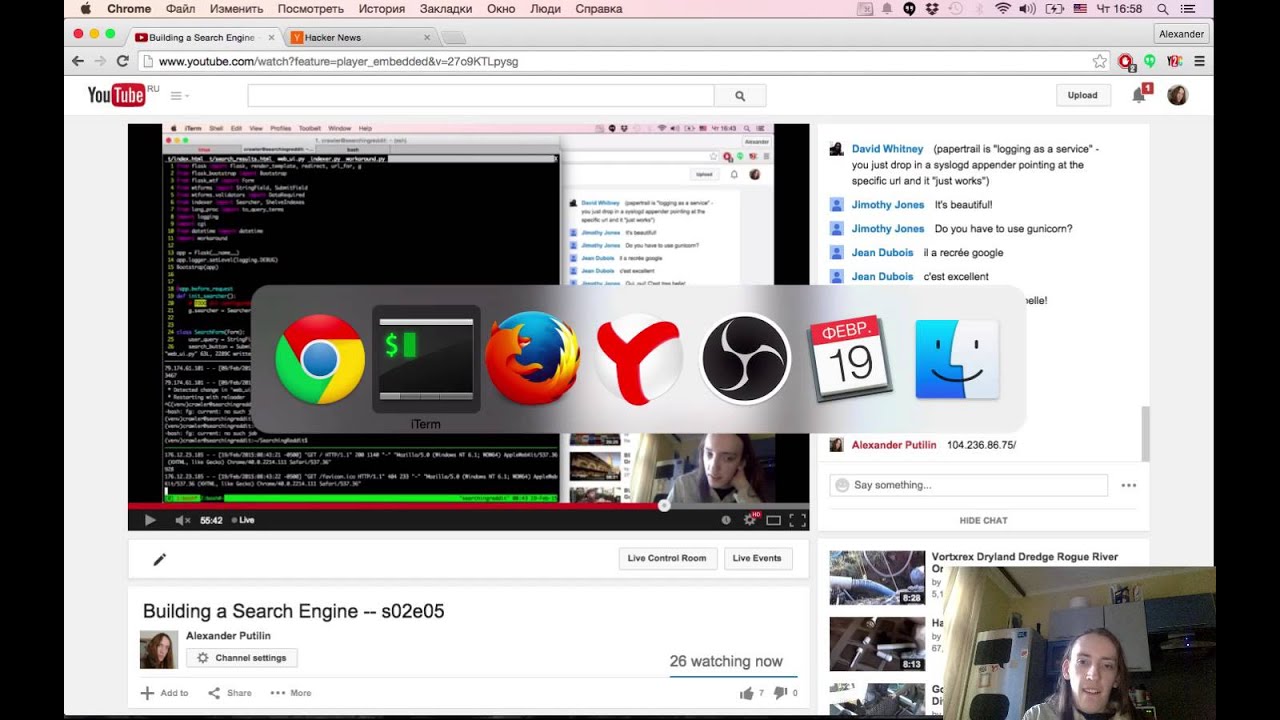
Task: Click the browser address bar
Action: (613, 61)
